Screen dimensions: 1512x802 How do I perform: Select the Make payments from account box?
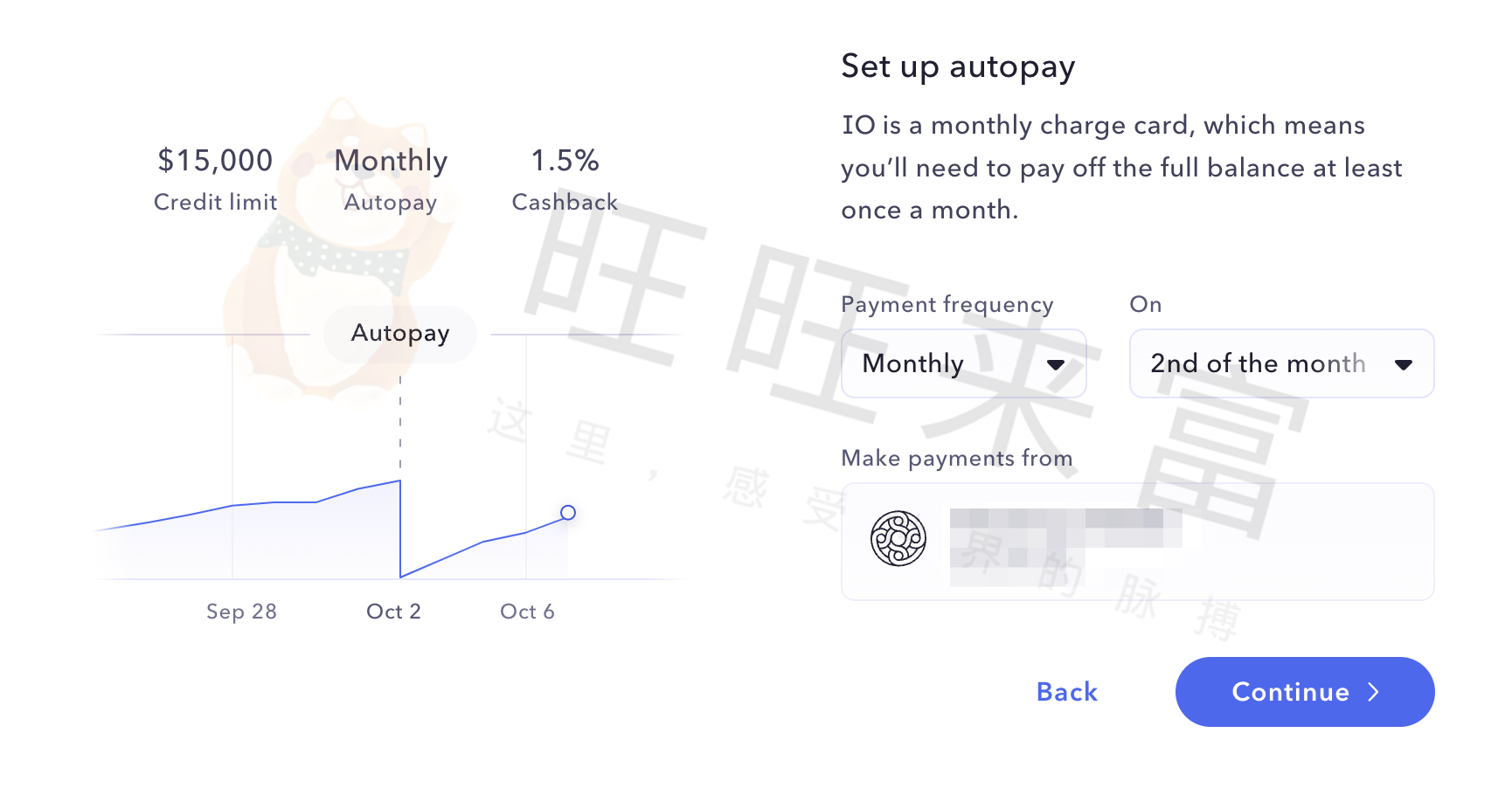point(1137,542)
